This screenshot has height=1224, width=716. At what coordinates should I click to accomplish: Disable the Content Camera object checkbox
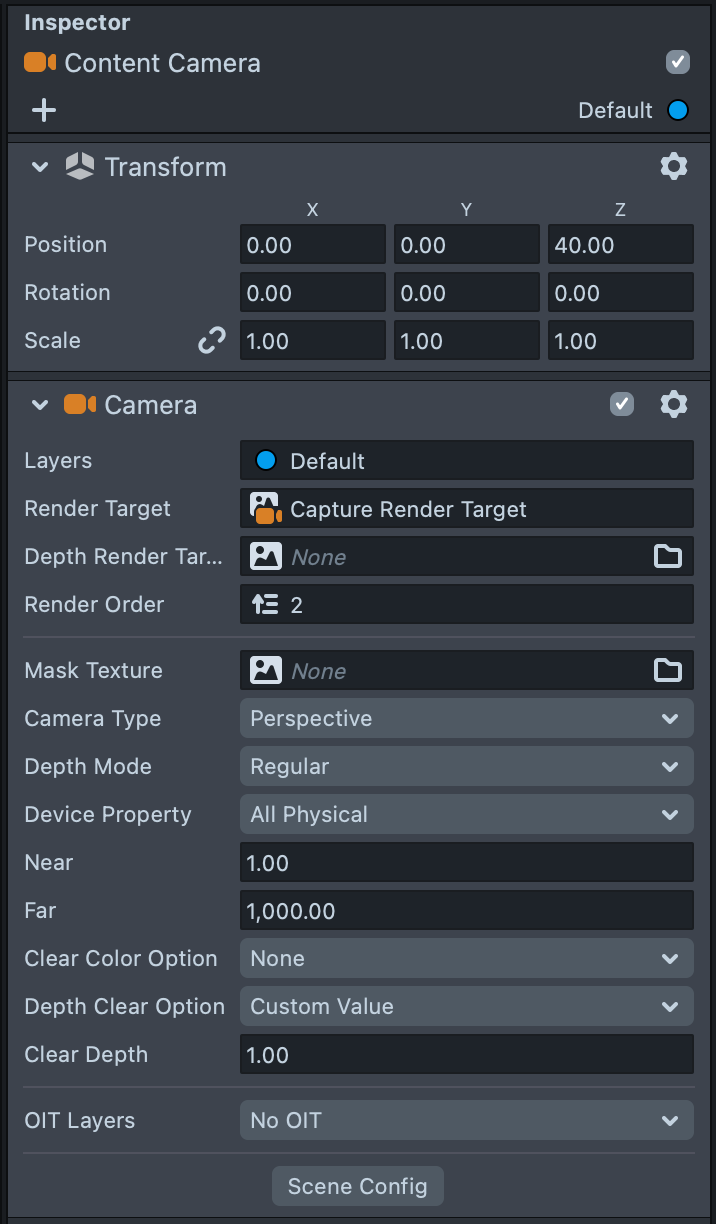click(678, 63)
